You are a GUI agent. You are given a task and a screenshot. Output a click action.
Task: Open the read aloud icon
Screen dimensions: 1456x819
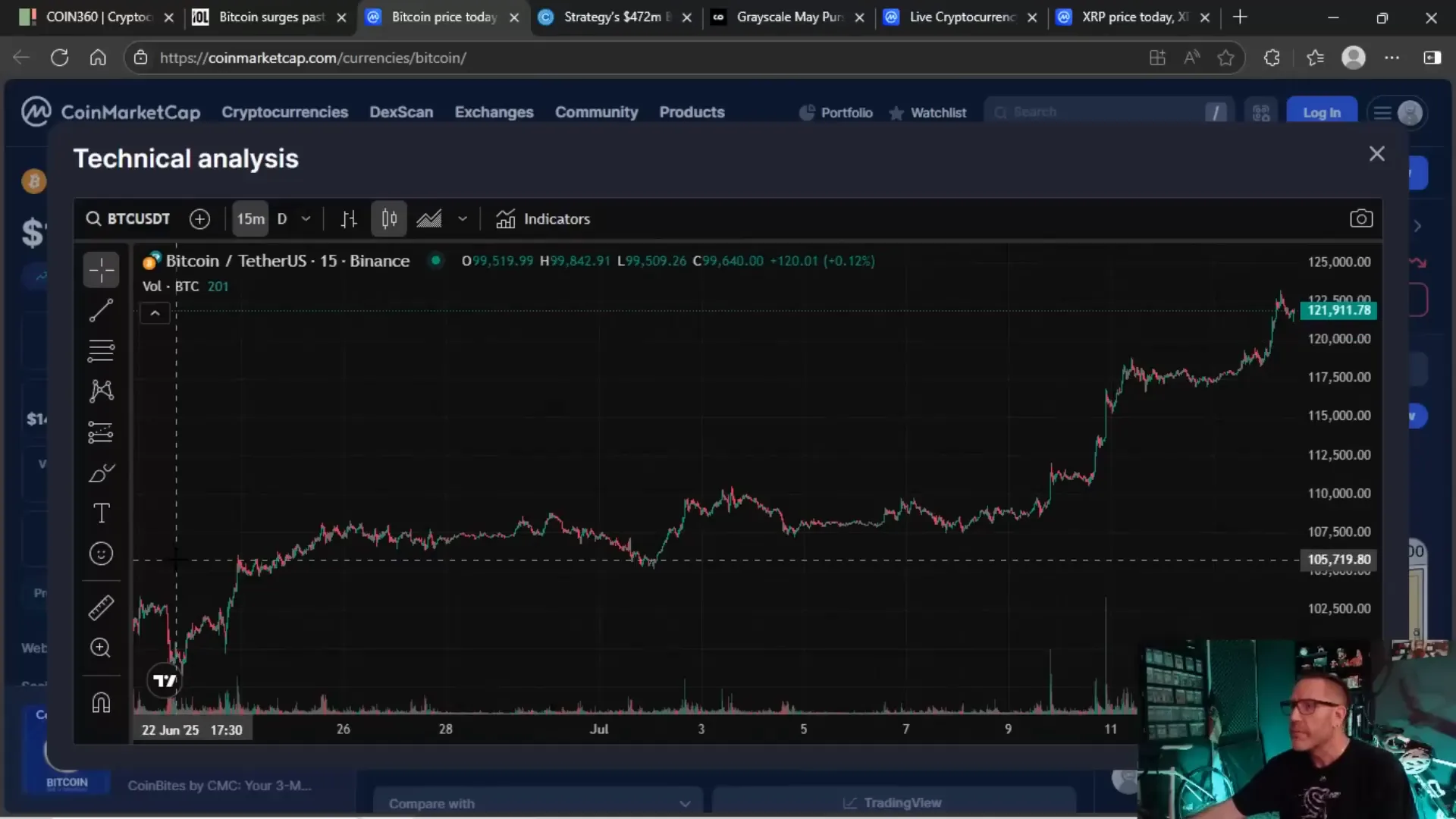[1192, 58]
